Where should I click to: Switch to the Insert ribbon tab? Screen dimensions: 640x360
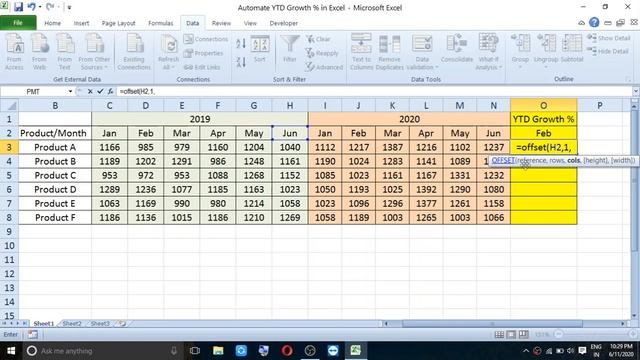pyautogui.click(x=81, y=23)
